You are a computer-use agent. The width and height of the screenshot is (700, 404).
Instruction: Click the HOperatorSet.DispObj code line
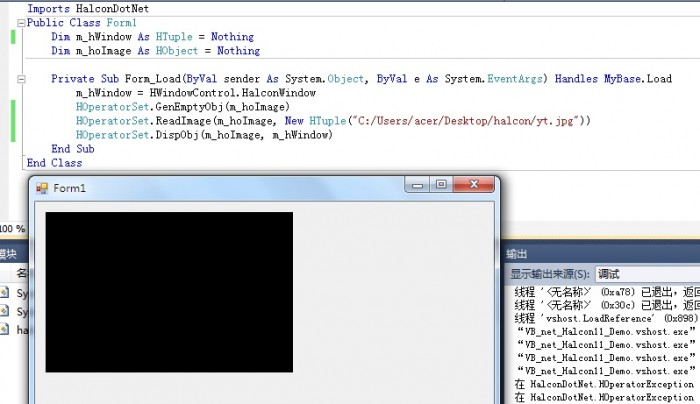[x=204, y=135]
